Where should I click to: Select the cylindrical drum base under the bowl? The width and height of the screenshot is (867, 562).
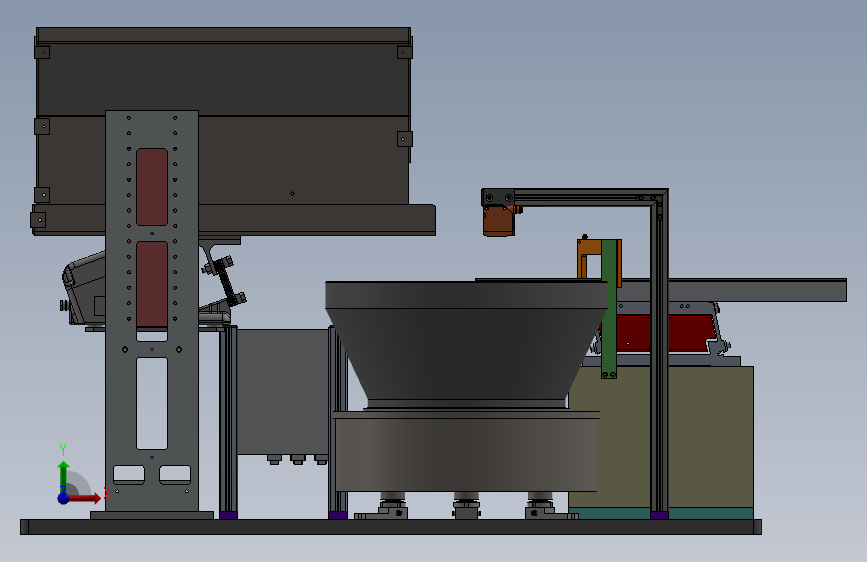(x=466, y=451)
